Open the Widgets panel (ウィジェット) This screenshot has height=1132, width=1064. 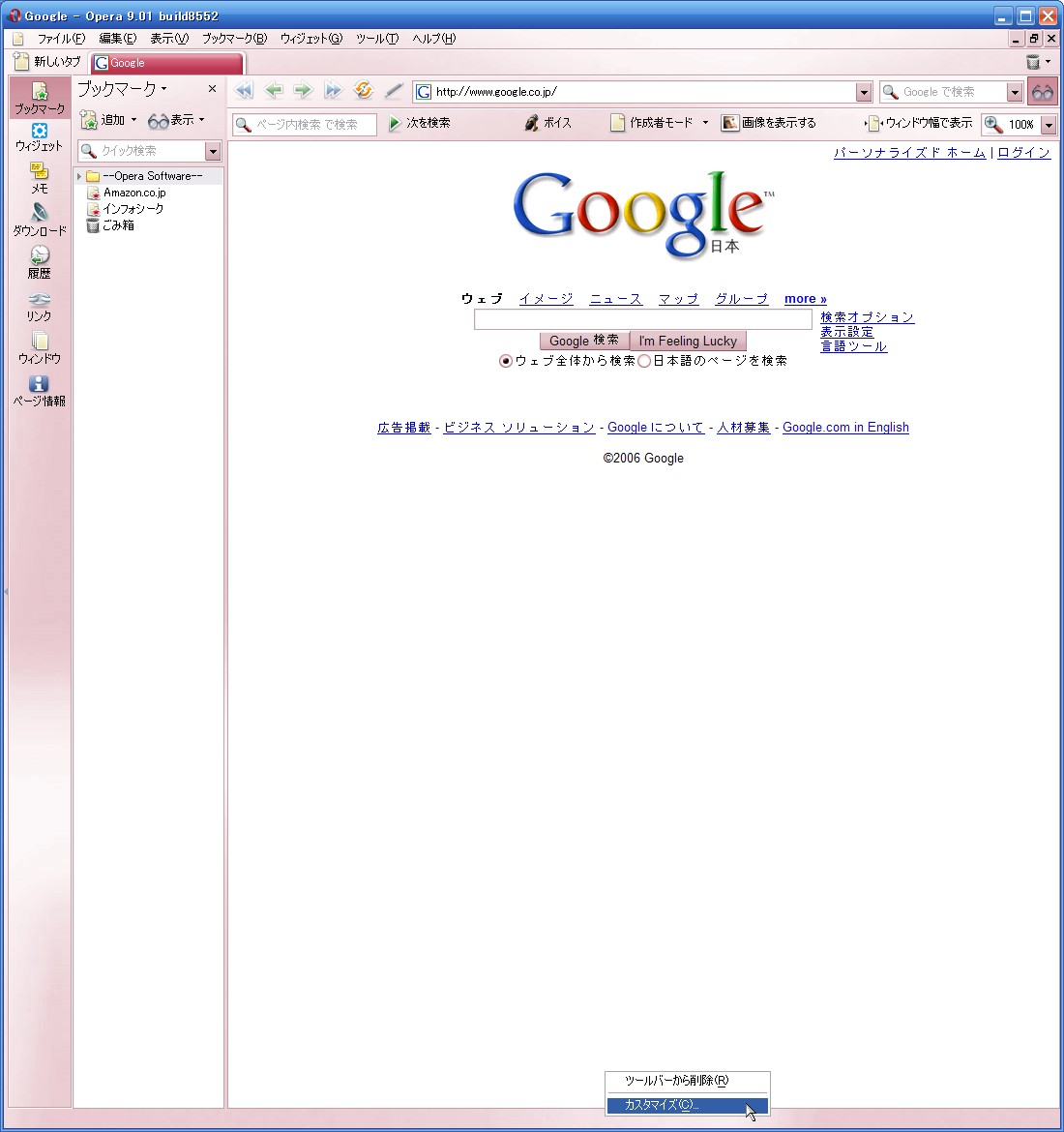[40, 137]
